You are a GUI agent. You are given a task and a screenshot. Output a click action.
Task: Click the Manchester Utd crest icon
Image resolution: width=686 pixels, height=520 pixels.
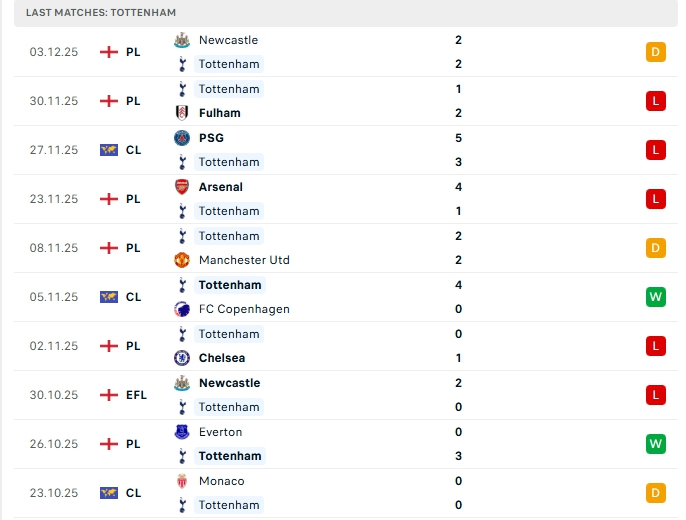tap(182, 260)
